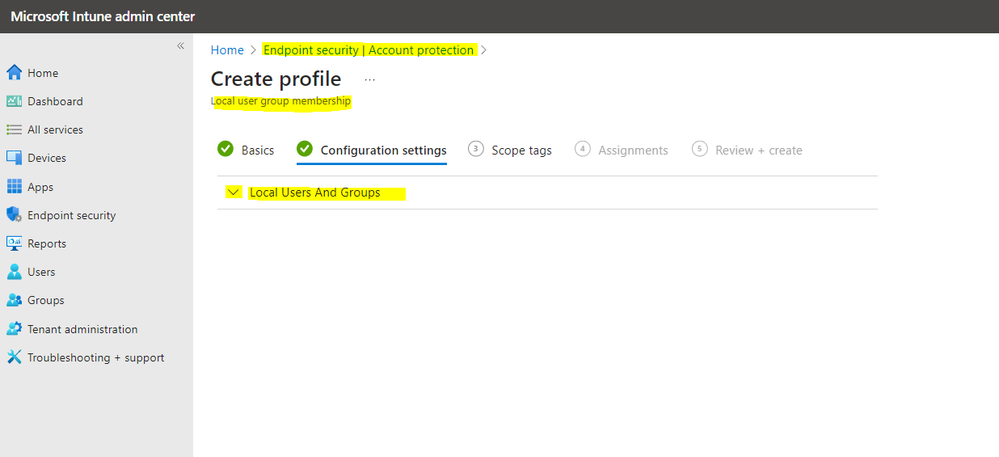
Task: Go to Devices in the sidebar
Action: point(47,158)
